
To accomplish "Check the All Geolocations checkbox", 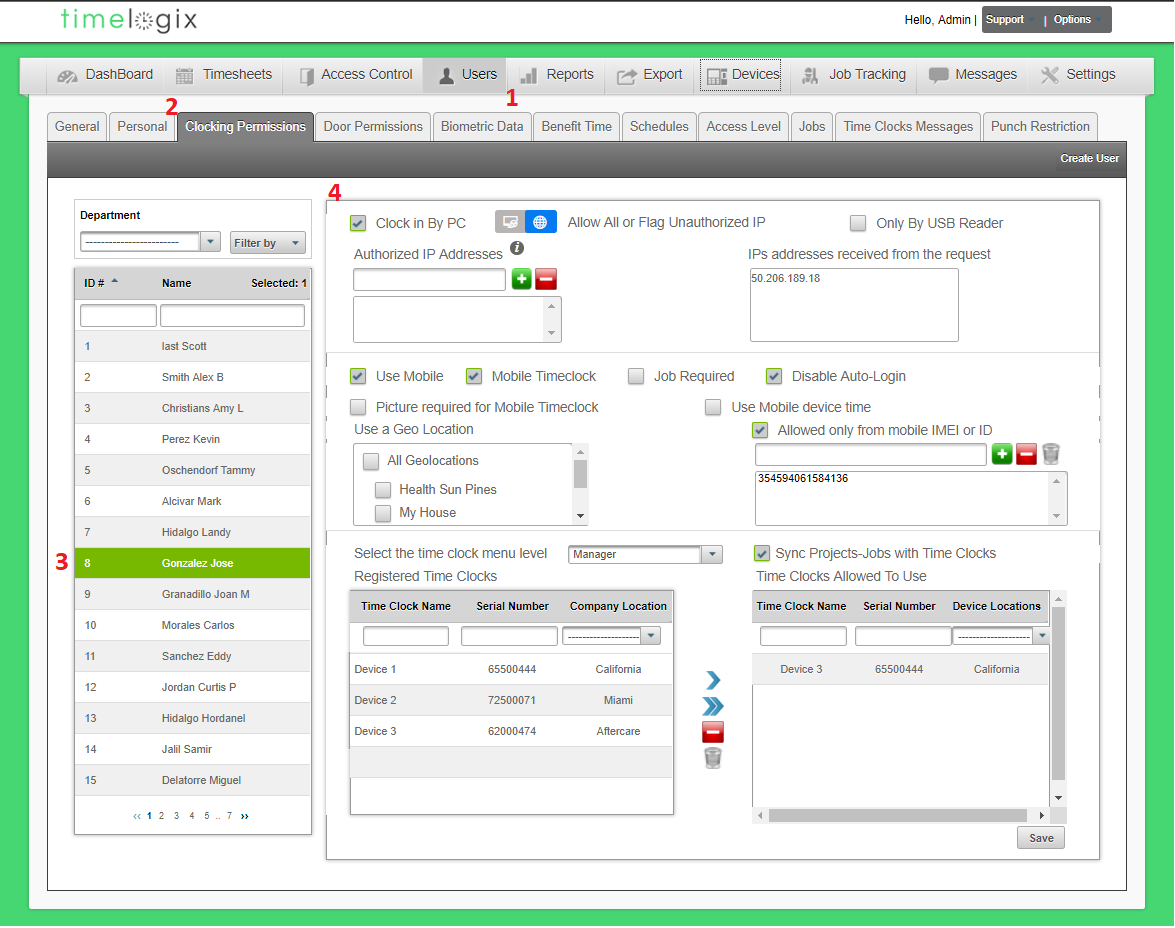I will pos(371,461).
